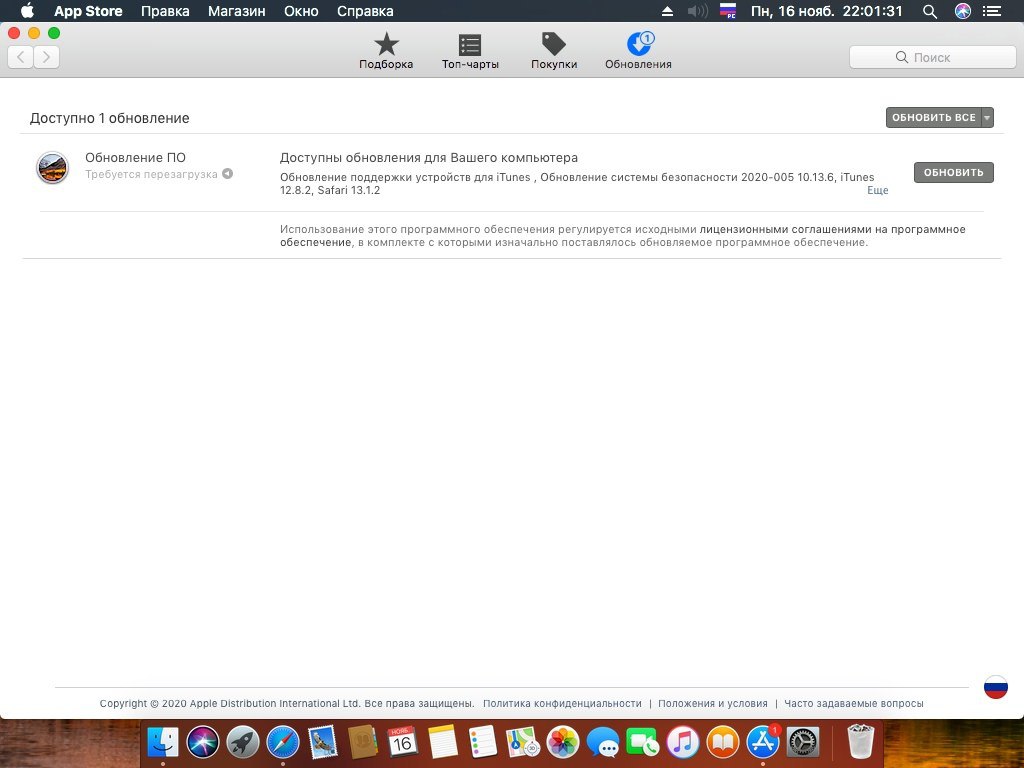The height and width of the screenshot is (768, 1024).
Task: Click the macOS High Sierra update icon
Action: [x=52, y=167]
